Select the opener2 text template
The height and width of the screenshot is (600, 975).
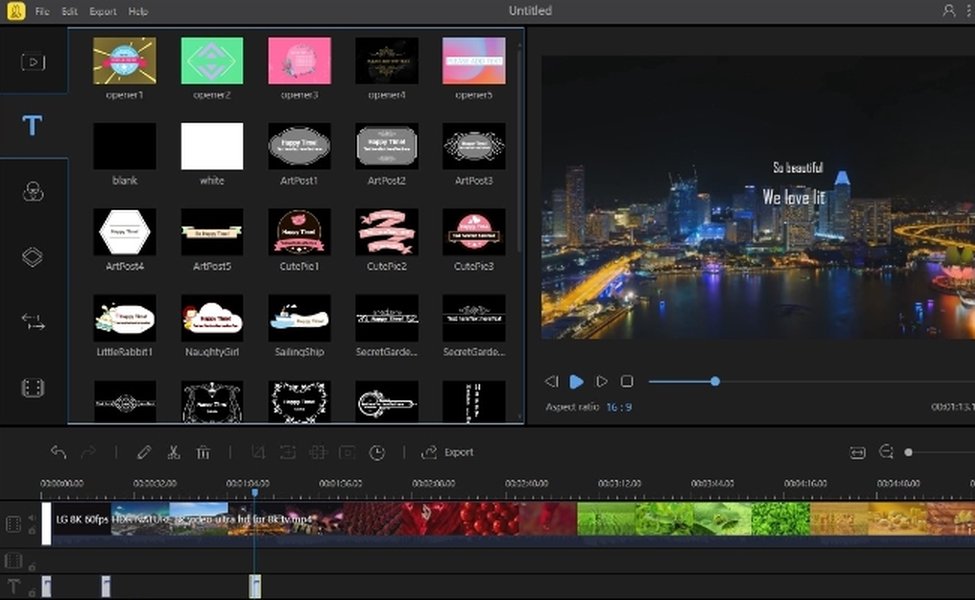[212, 61]
